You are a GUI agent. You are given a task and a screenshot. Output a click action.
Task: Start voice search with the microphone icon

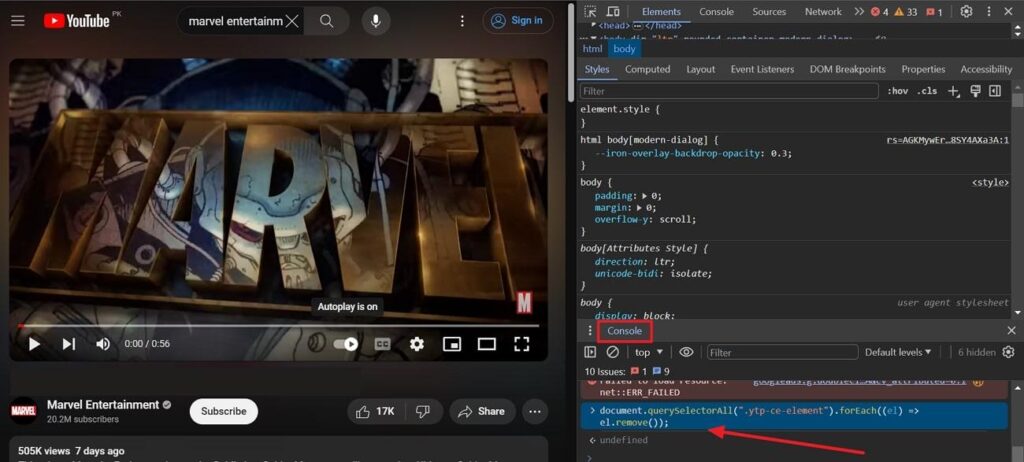[x=376, y=21]
